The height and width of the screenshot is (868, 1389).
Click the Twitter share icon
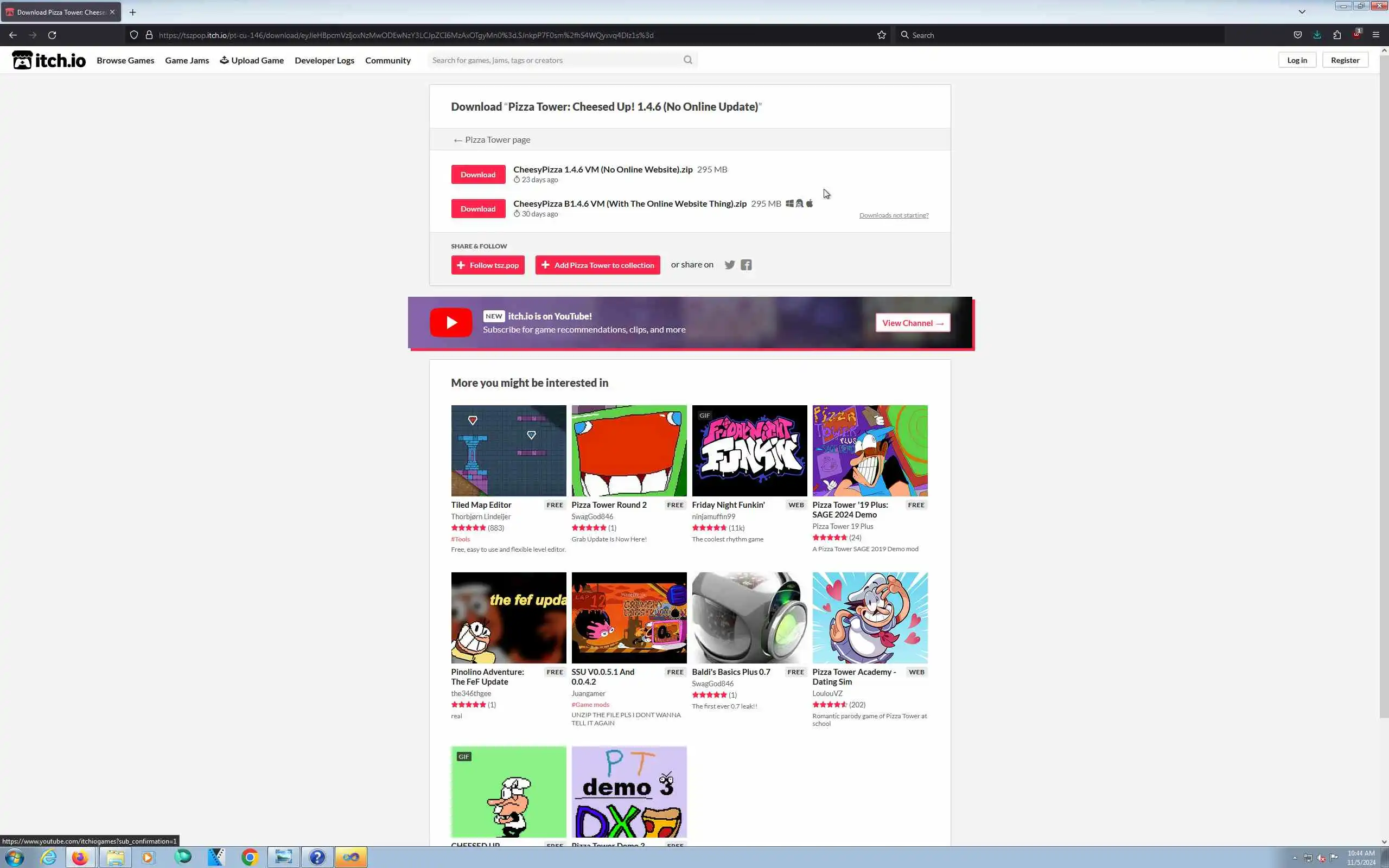(x=730, y=265)
